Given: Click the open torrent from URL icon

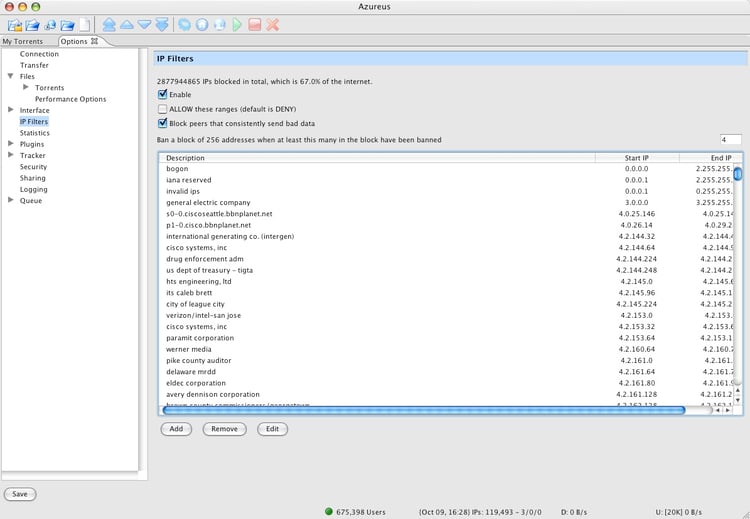Looking at the screenshot, I should click(x=50, y=25).
